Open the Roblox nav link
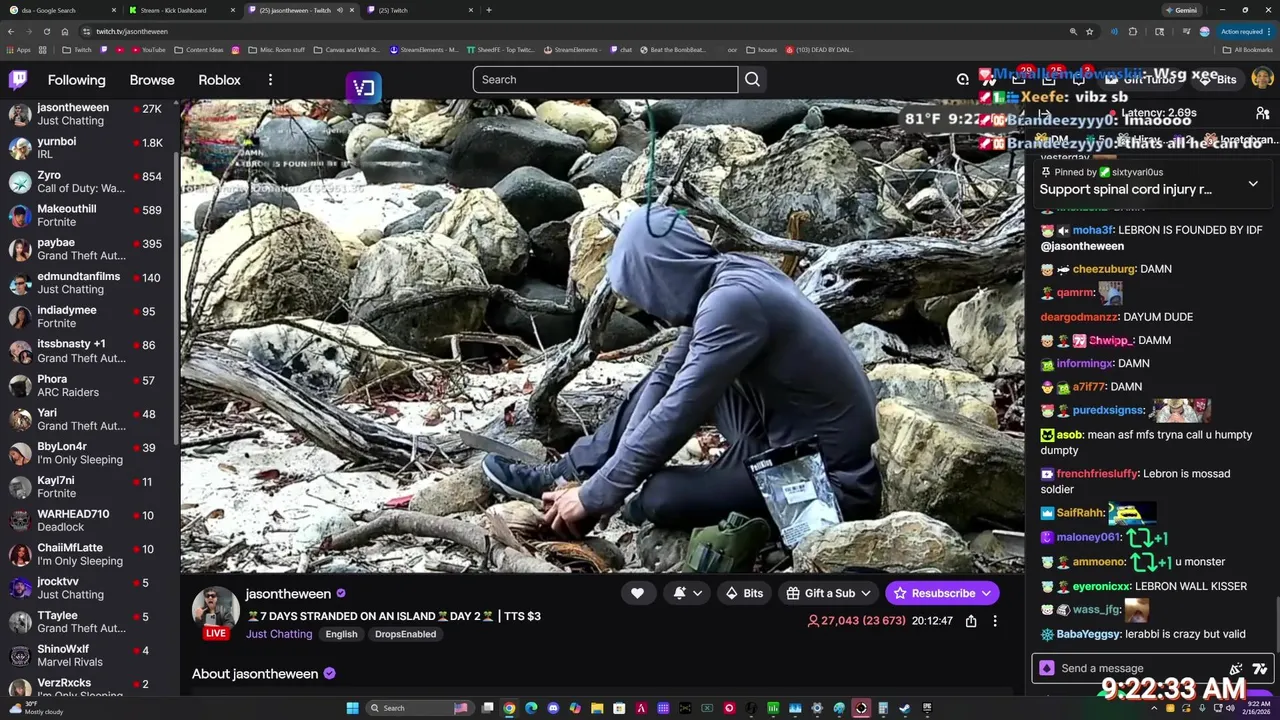Image resolution: width=1280 pixels, height=720 pixels. (x=219, y=80)
